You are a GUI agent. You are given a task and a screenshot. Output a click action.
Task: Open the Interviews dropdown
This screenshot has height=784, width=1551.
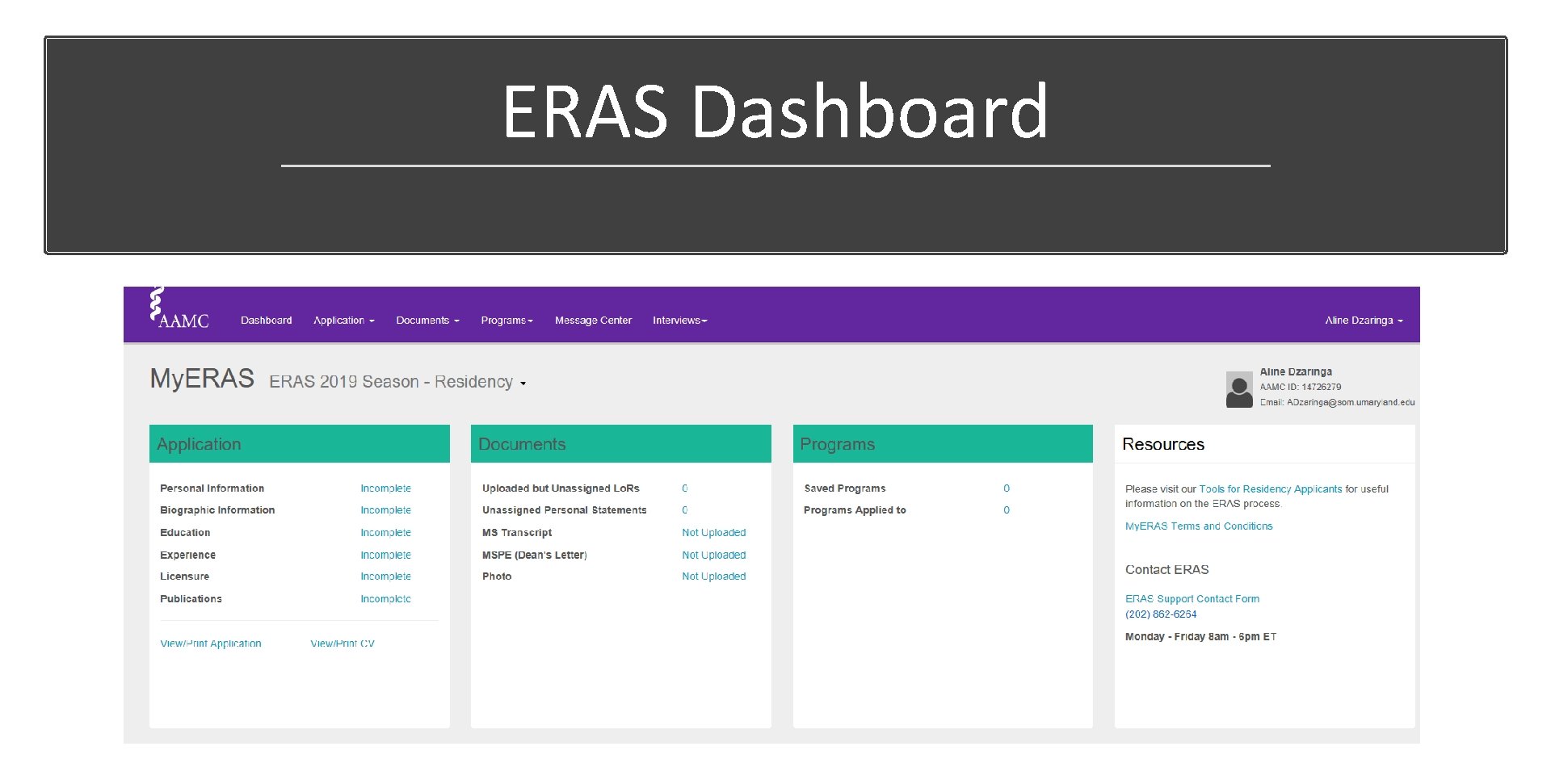pos(679,320)
